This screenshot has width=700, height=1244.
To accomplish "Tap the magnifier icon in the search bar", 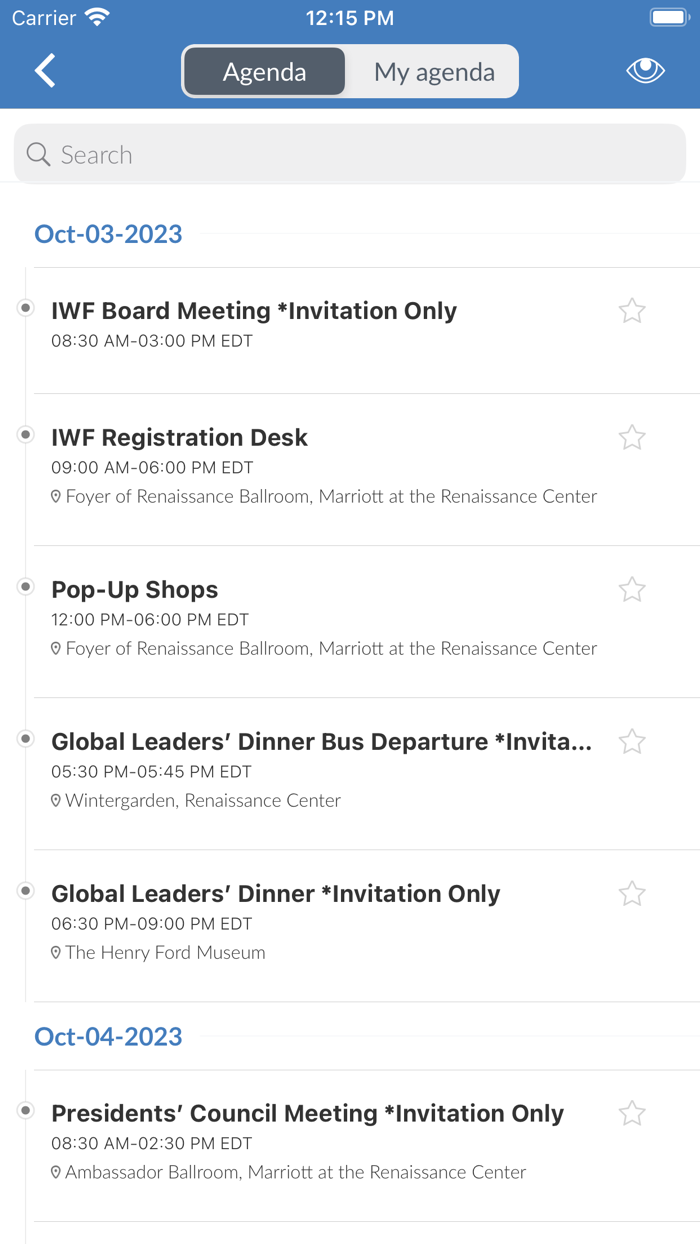I will (x=37, y=154).
